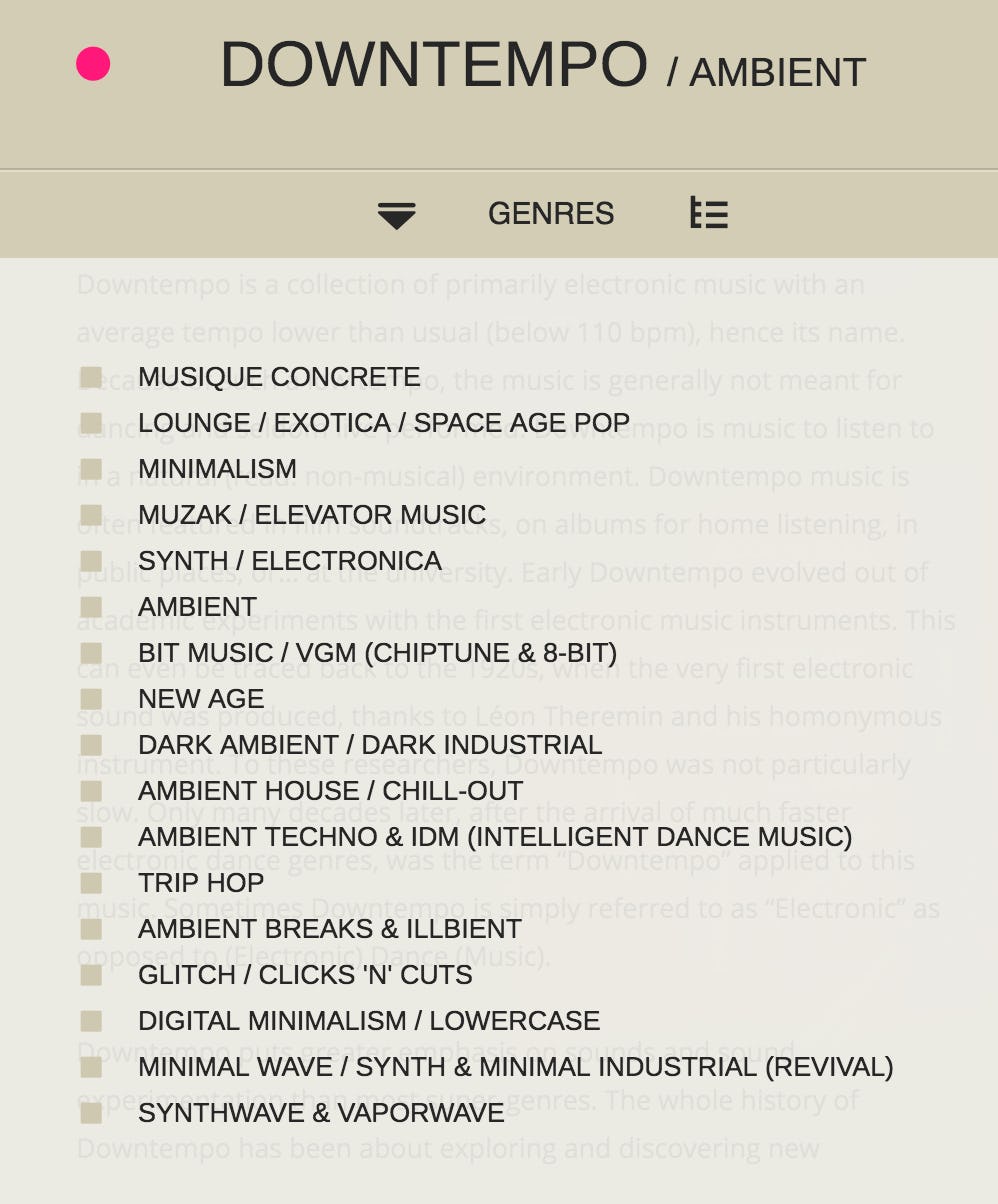Click square marker beside Glitch / Clicks 'N' Cuts
Image resolution: width=998 pixels, height=1204 pixels.
pos(91,975)
